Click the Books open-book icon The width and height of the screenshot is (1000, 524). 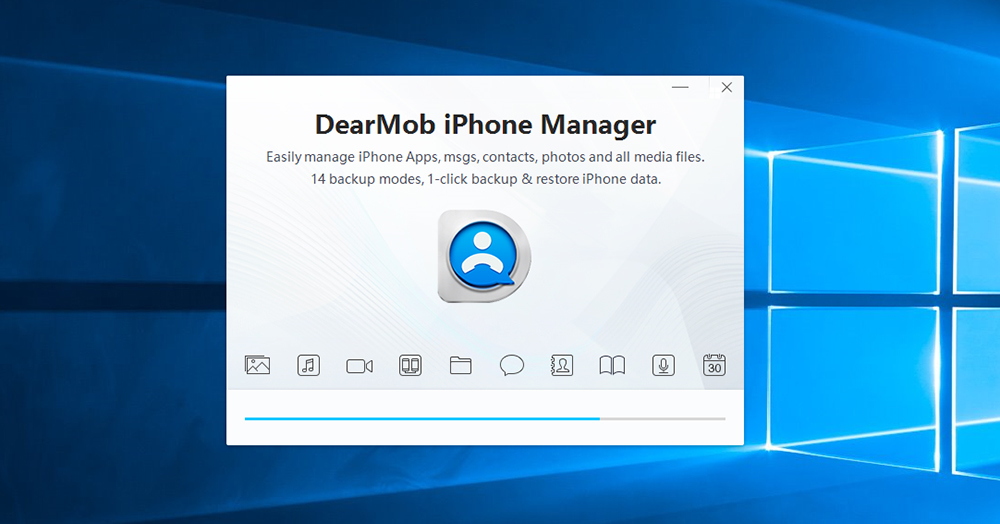(x=612, y=366)
